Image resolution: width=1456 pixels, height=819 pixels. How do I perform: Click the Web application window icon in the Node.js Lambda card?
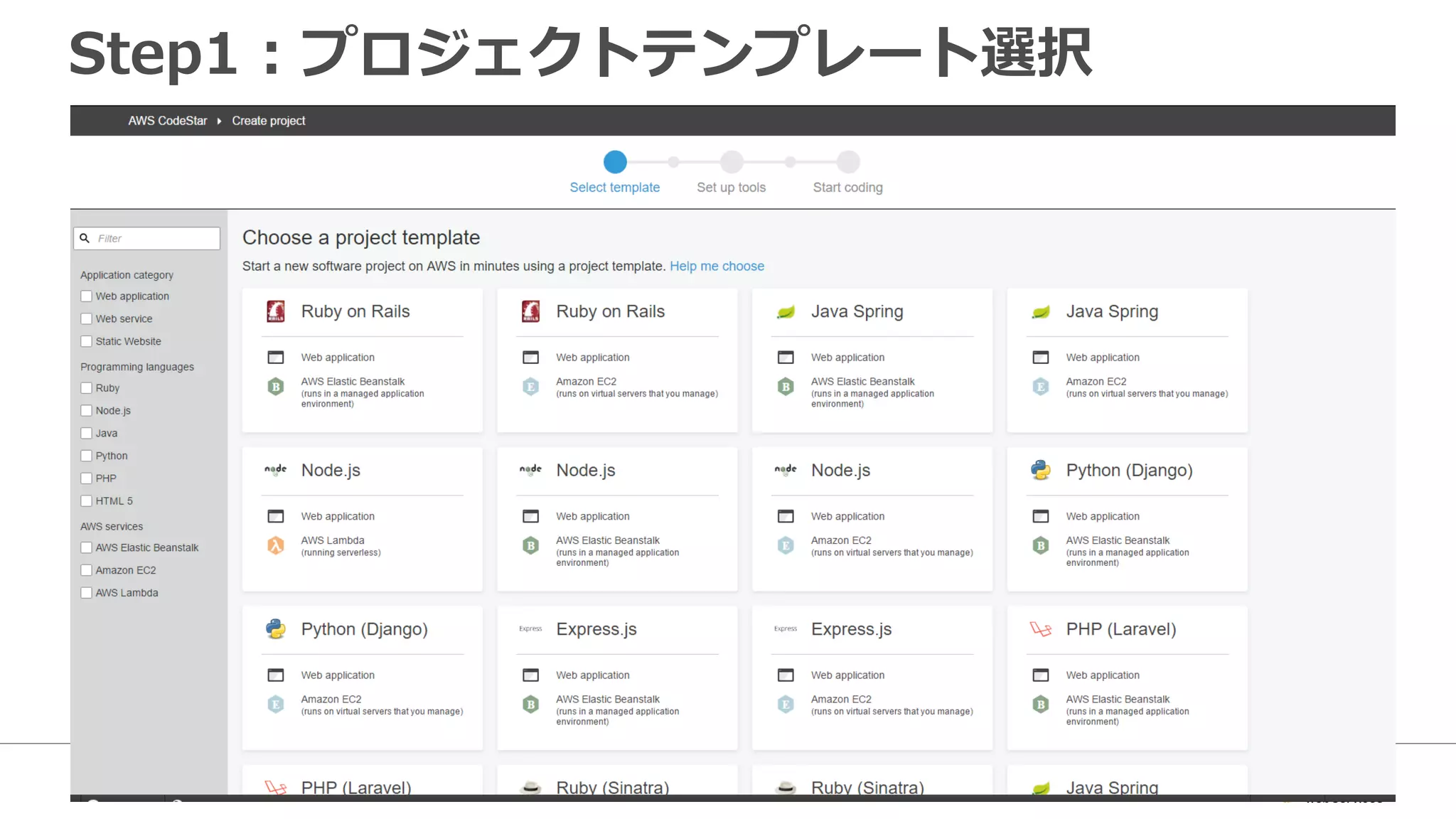[276, 516]
